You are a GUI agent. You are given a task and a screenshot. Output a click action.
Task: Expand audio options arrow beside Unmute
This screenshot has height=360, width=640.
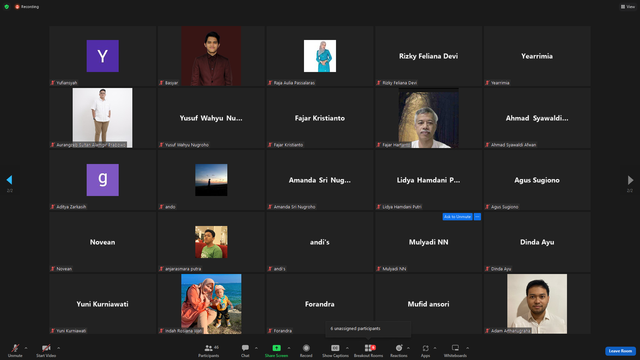coord(26,348)
